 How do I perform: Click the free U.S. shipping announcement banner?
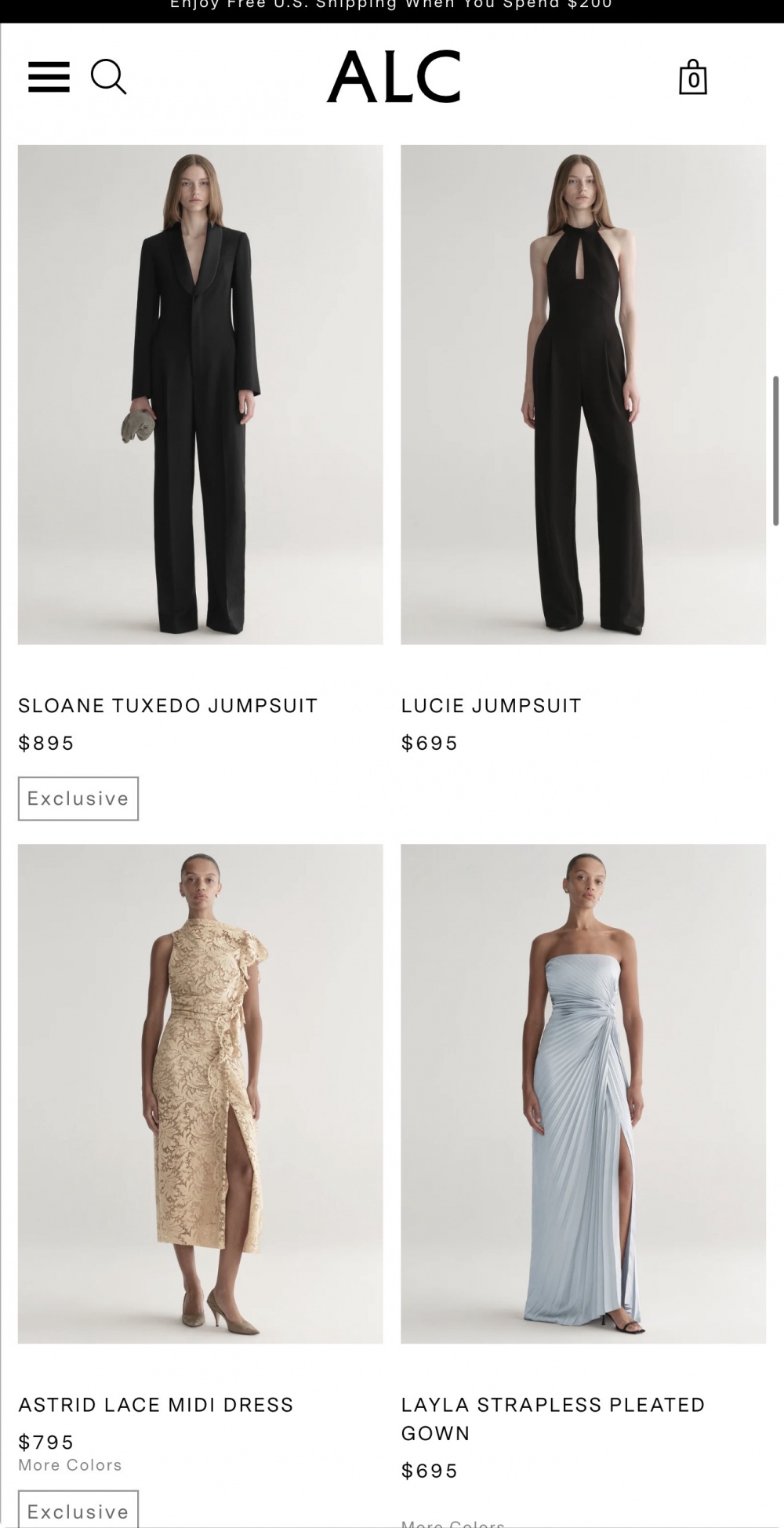392,8
